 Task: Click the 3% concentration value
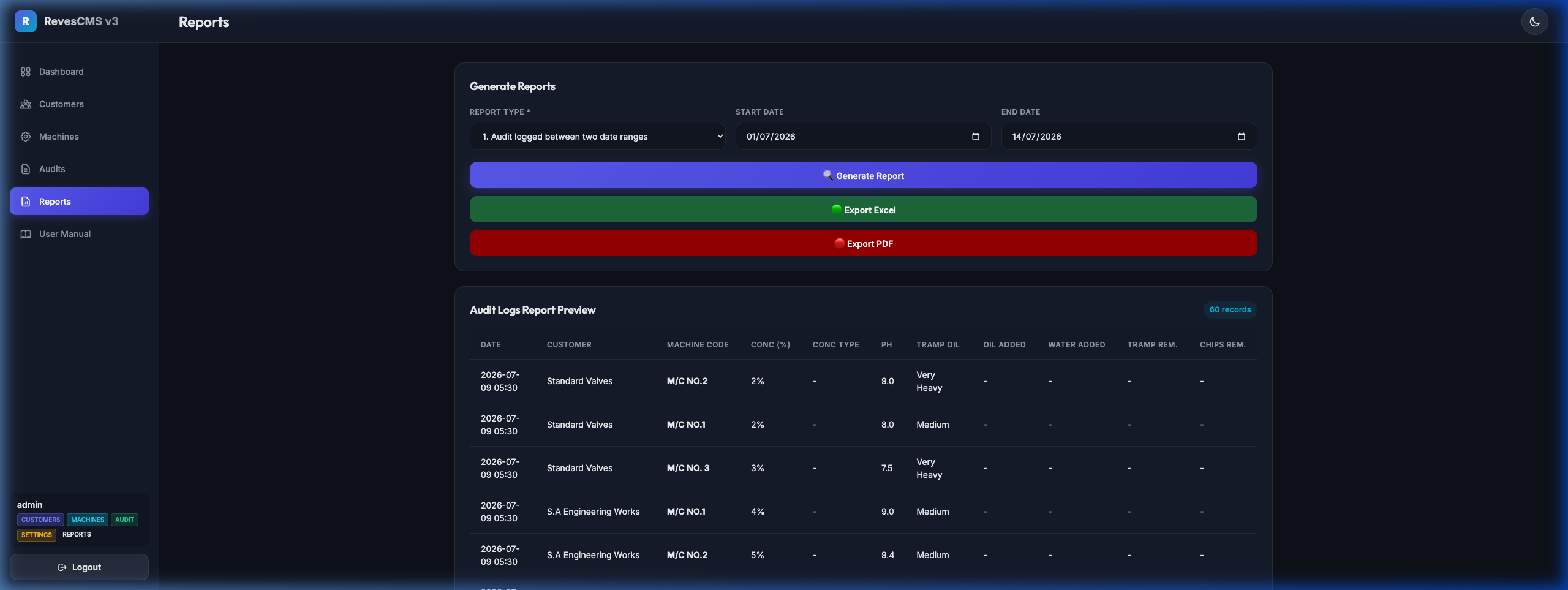tap(757, 468)
